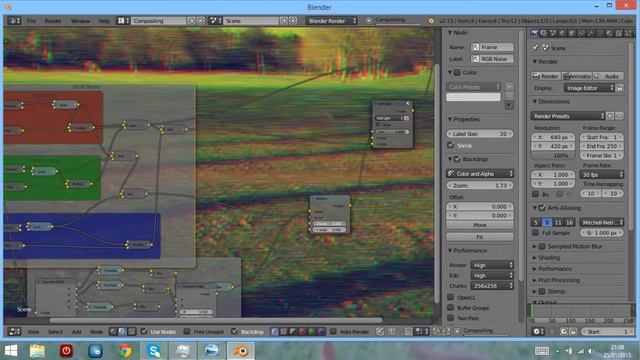Collapse the Dimensions panel
Image resolution: width=640 pixels, height=360 pixels.
tap(553, 101)
